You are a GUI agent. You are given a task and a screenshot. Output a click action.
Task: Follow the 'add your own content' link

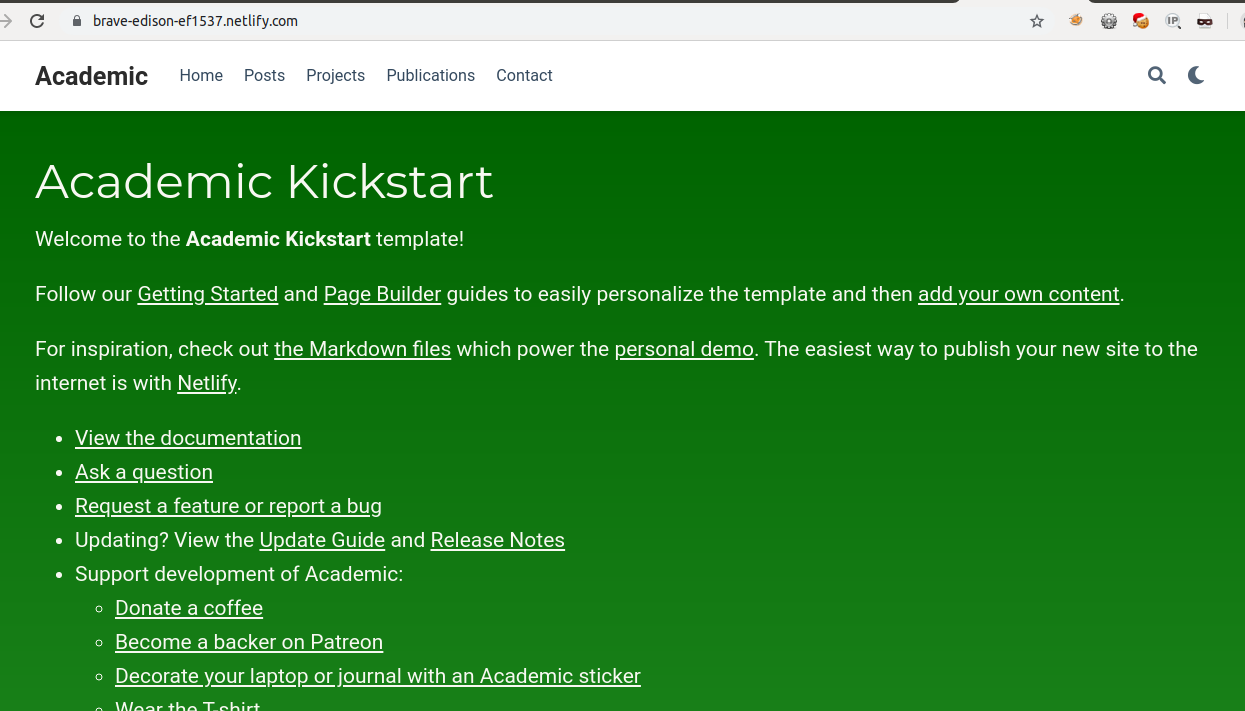1018,294
